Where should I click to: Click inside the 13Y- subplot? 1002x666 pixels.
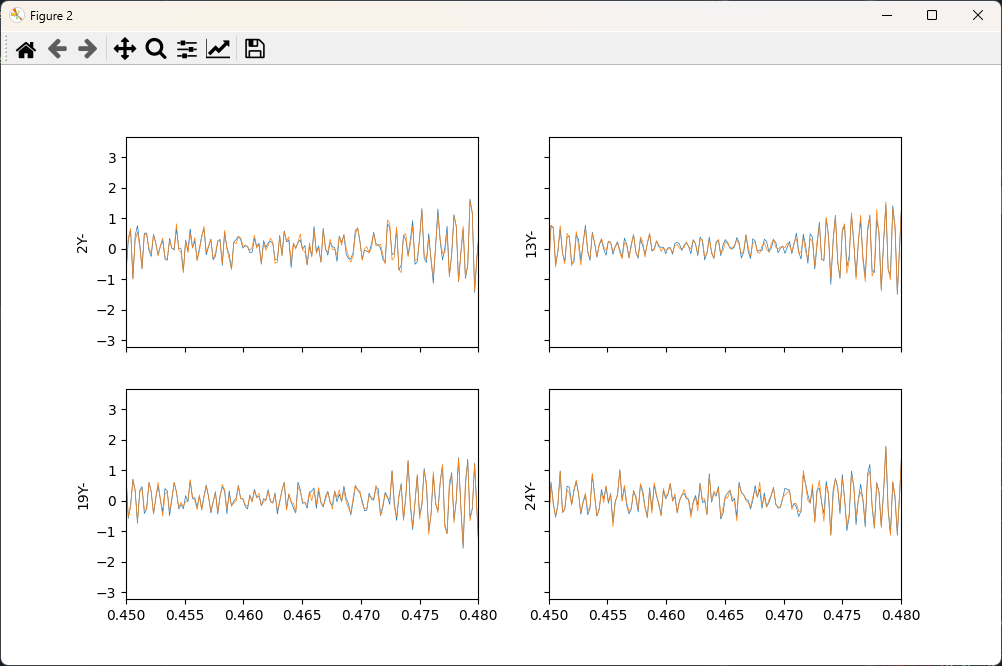[x=725, y=245]
